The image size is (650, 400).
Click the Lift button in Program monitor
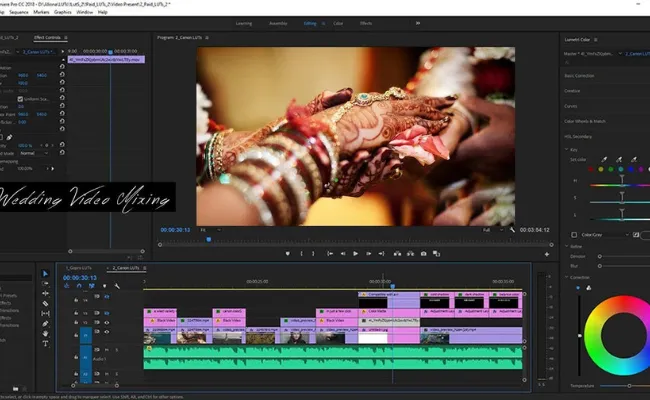397,254
